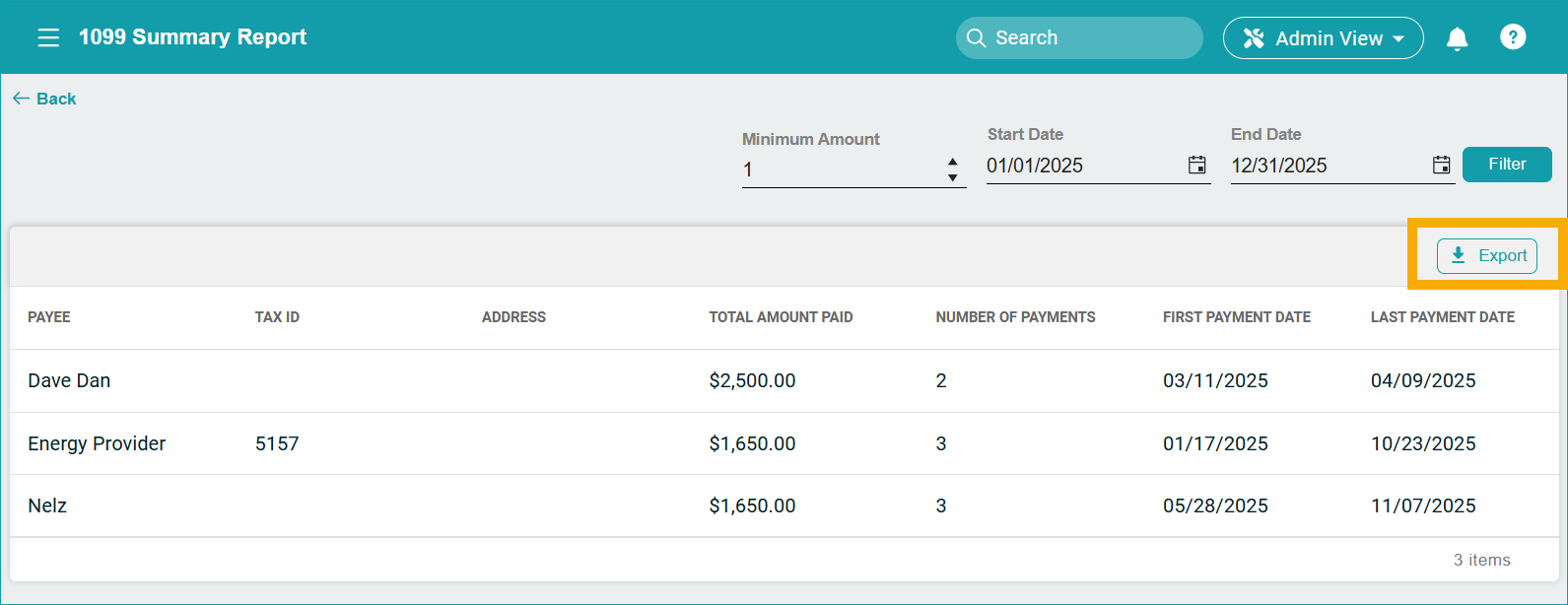The width and height of the screenshot is (1568, 605).
Task: Go back using the Back link
Action: pos(44,99)
